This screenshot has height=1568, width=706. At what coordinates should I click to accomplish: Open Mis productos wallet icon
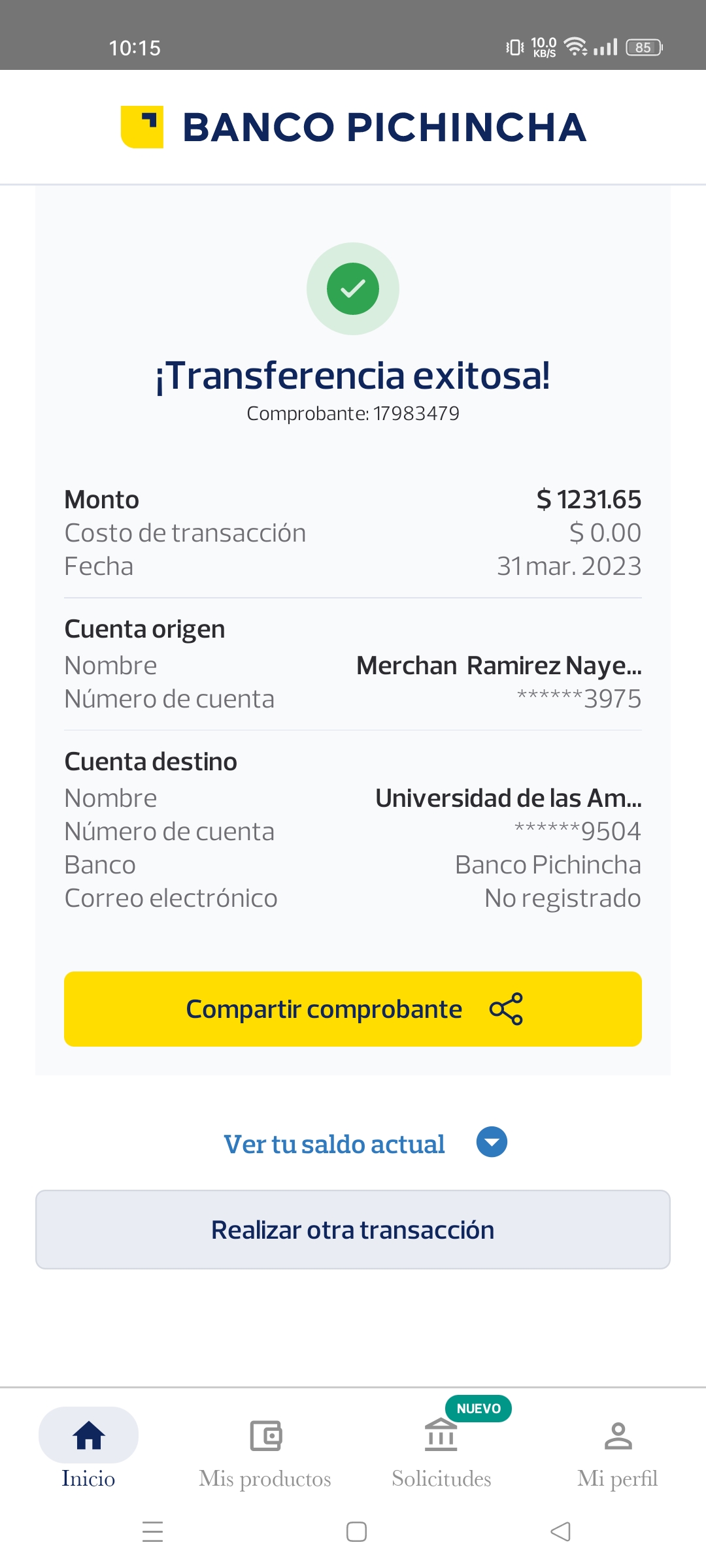pos(265,1435)
